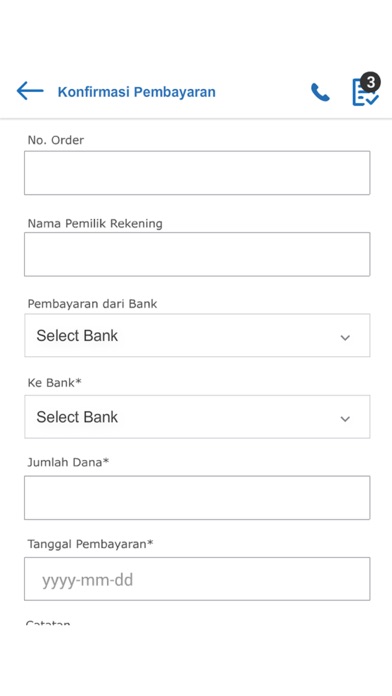Click the Jumlah Dana* label
The image size is (392, 696).
point(68,463)
